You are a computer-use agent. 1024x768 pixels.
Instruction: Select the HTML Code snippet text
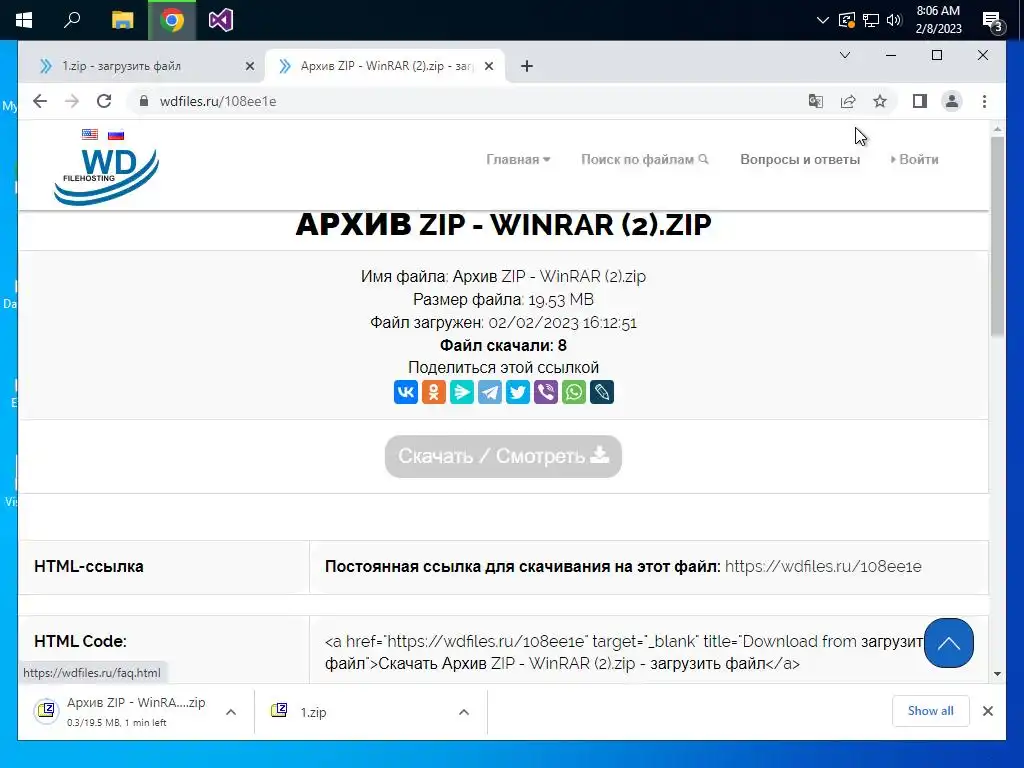click(x=624, y=652)
